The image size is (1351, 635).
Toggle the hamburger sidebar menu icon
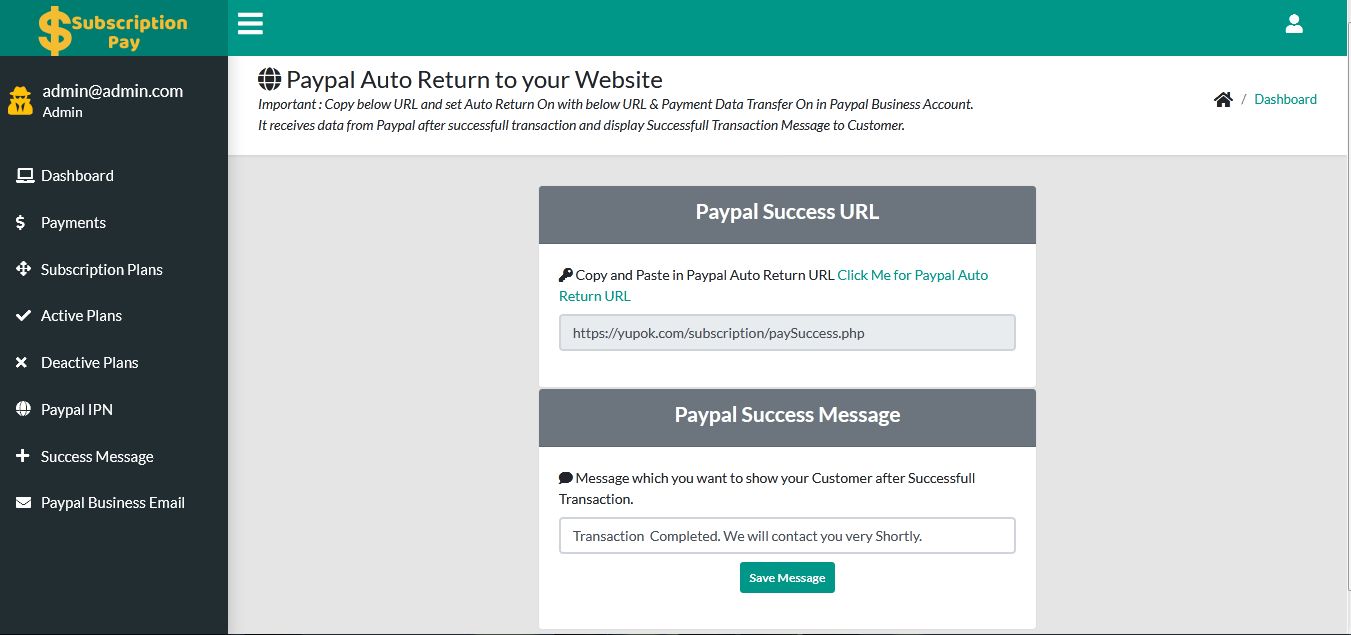coord(250,24)
